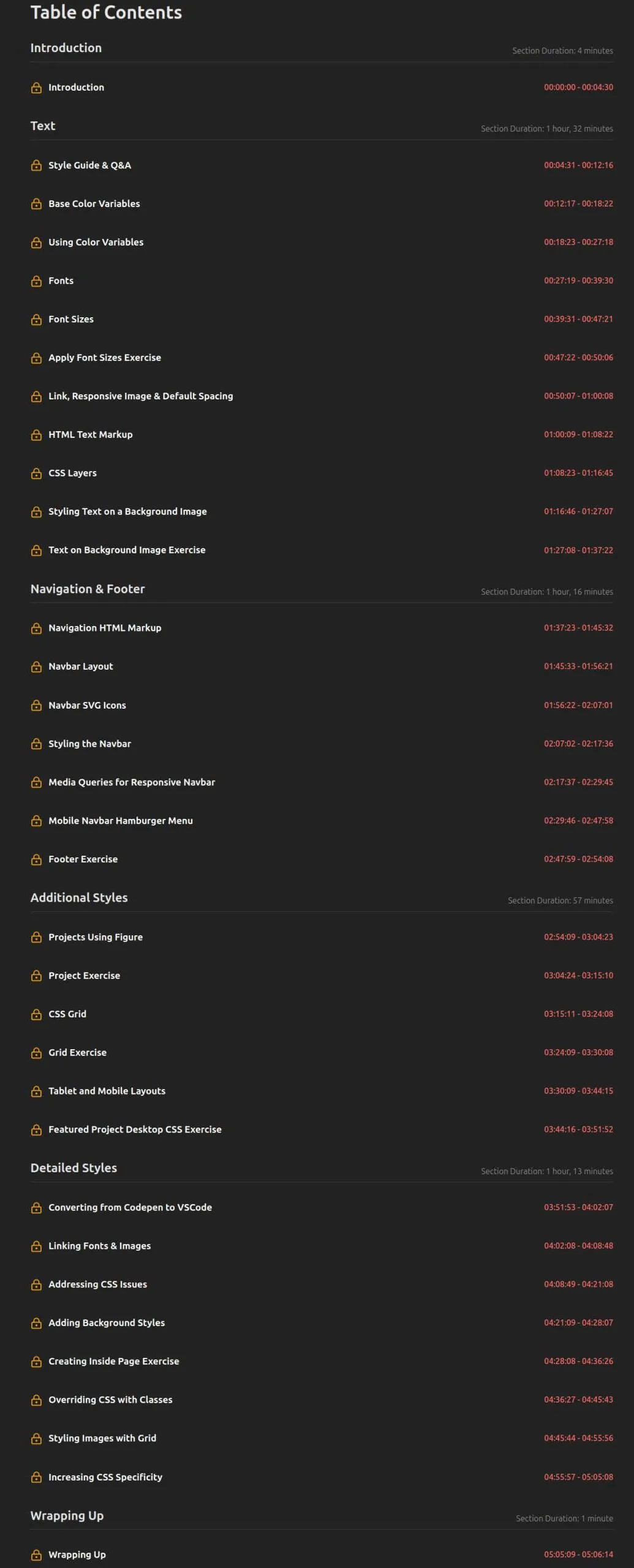Open Link, Responsive Image & Default Spacing lesson
The image size is (634, 1568).
click(140, 396)
